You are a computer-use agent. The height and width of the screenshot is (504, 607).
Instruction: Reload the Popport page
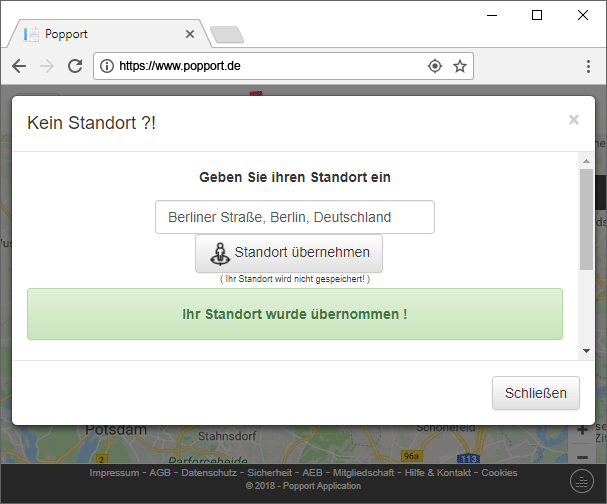(x=75, y=66)
